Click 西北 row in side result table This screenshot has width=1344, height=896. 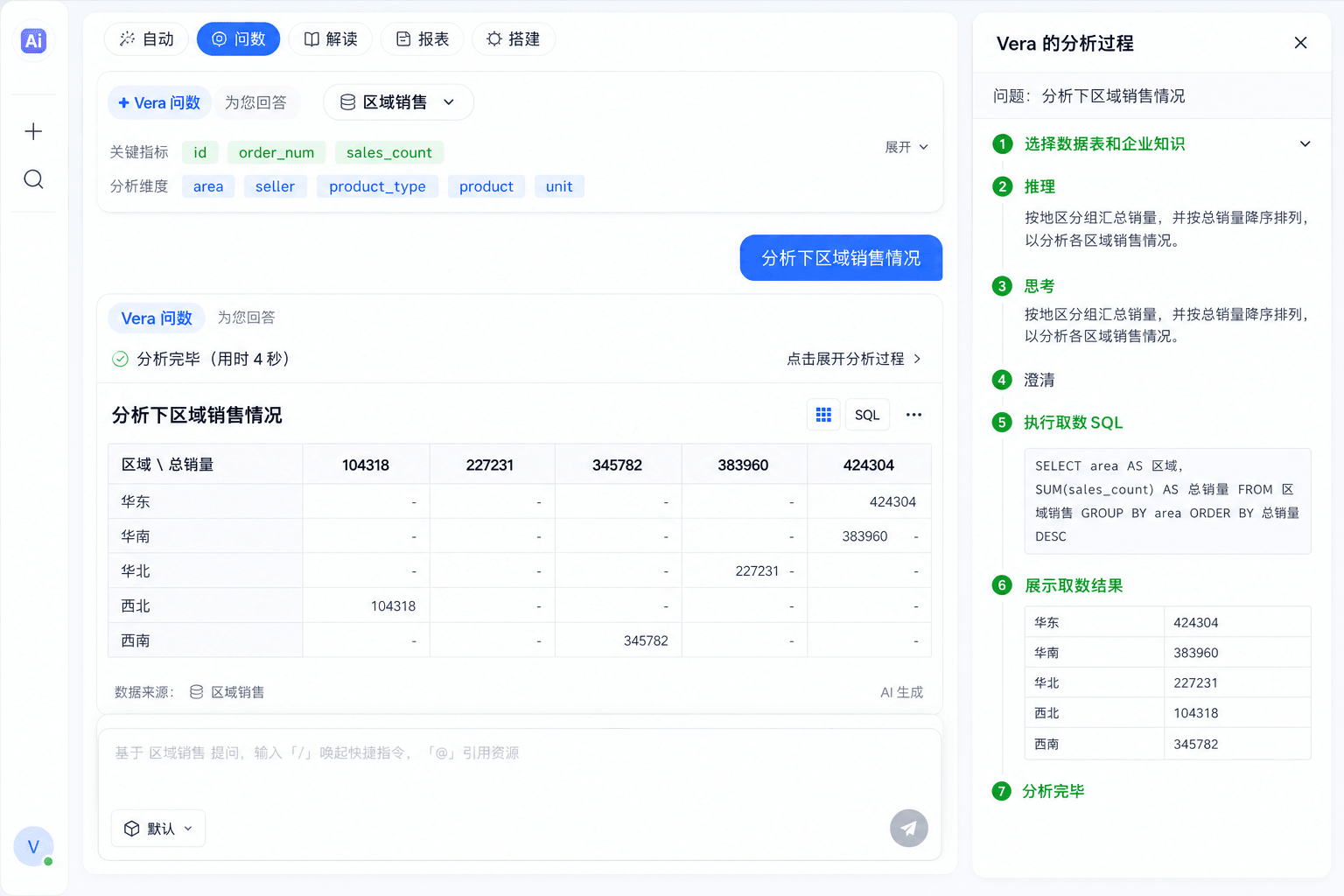tap(1167, 713)
